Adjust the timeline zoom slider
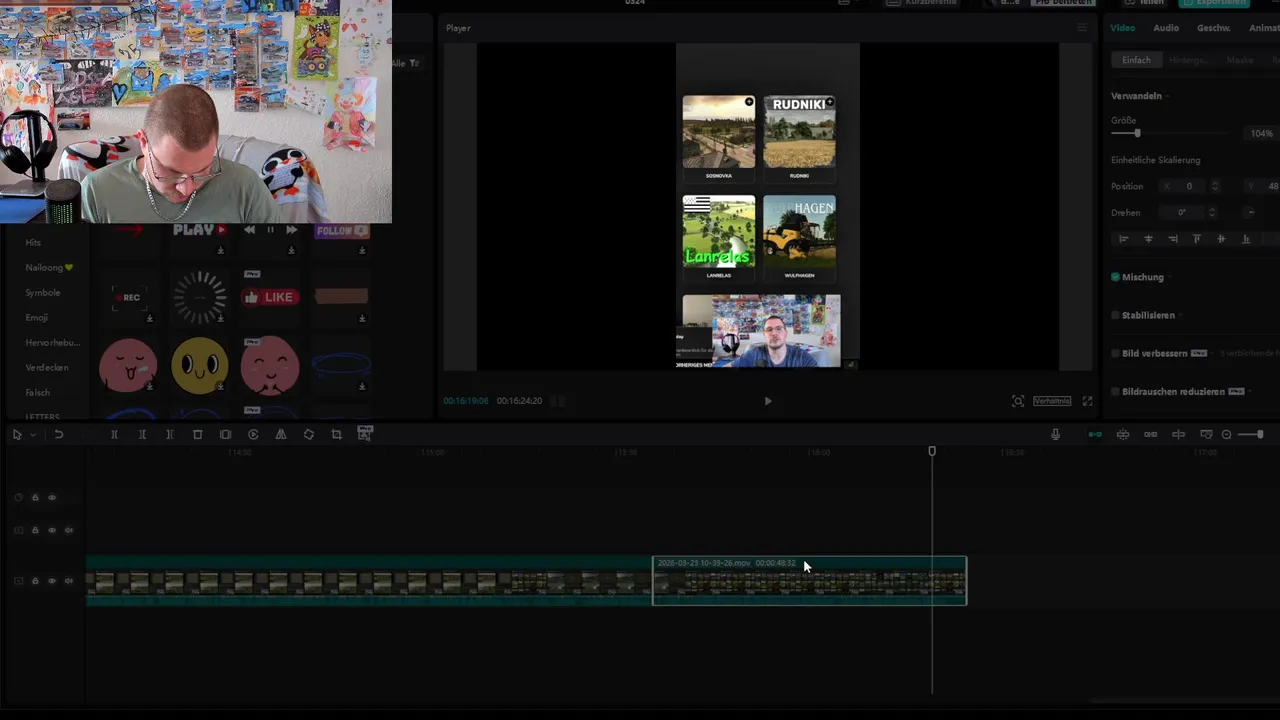 pyautogui.click(x=1251, y=434)
